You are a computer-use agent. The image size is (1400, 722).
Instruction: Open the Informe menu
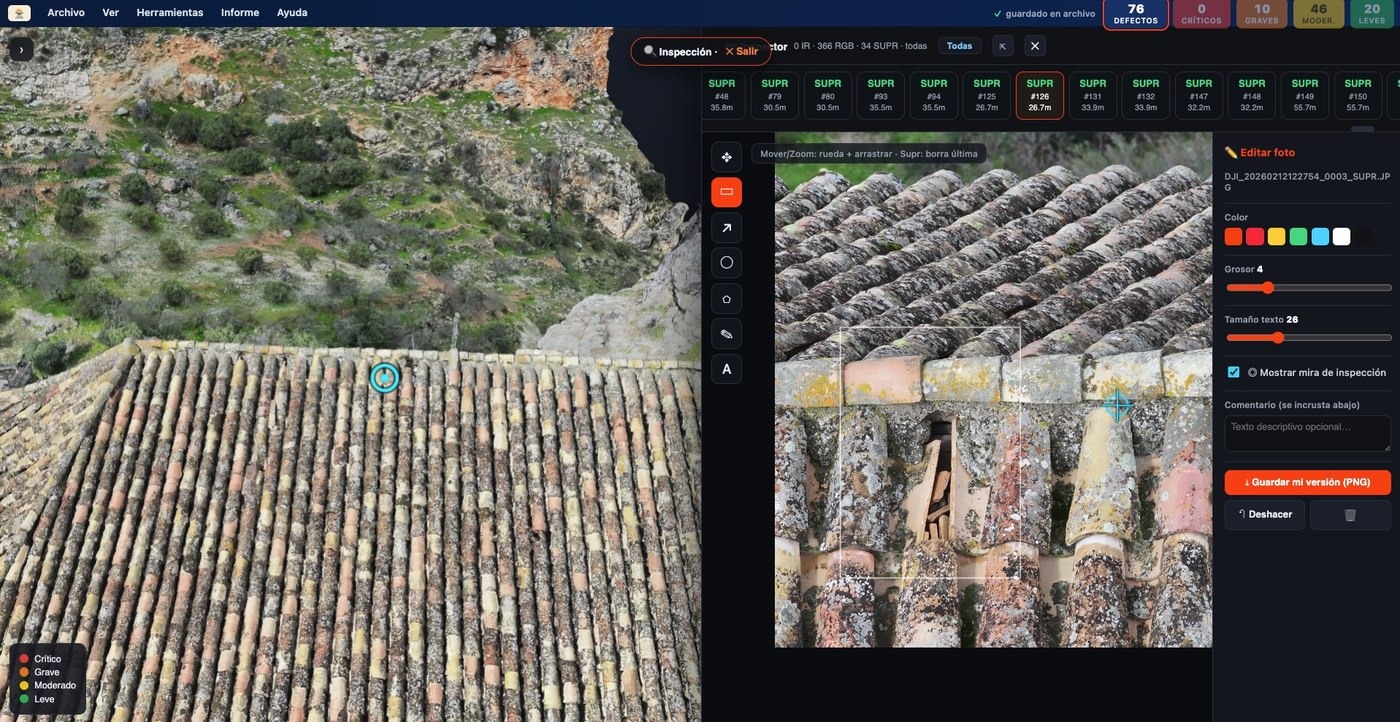click(240, 13)
